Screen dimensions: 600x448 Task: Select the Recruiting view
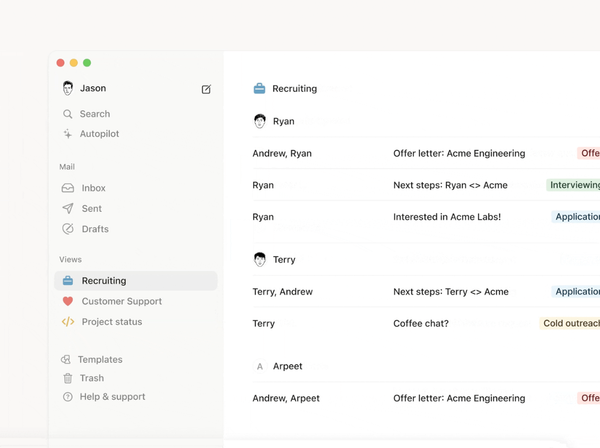[x=136, y=281]
